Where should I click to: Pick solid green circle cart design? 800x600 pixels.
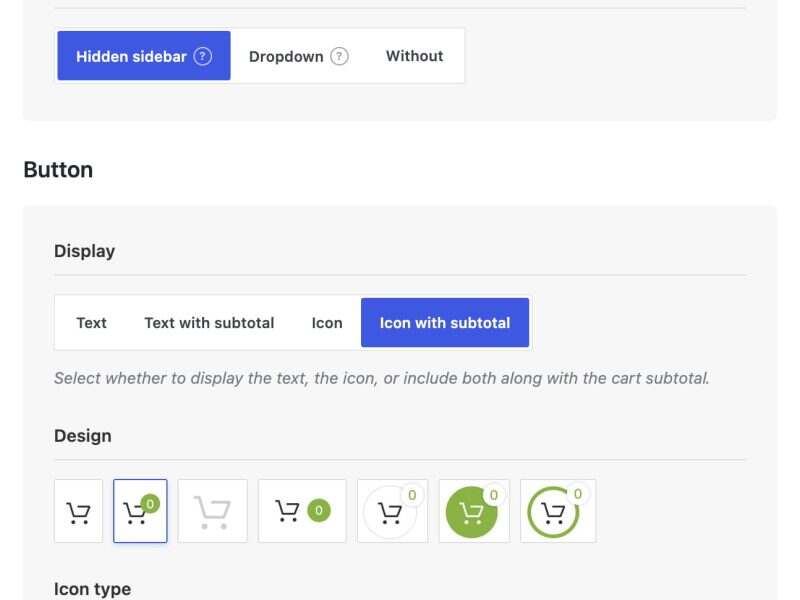(x=474, y=511)
